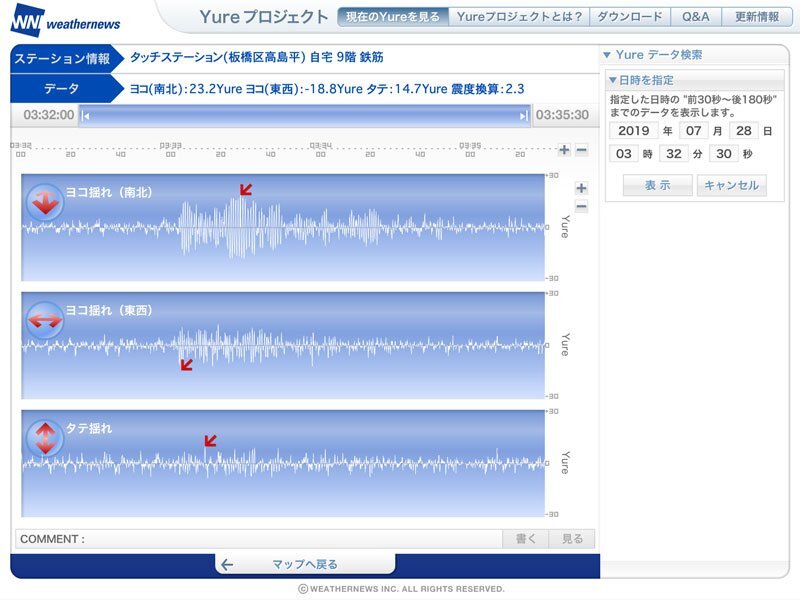800x600 pixels.
Task: Click the キャンセル button
Action: pos(732,185)
